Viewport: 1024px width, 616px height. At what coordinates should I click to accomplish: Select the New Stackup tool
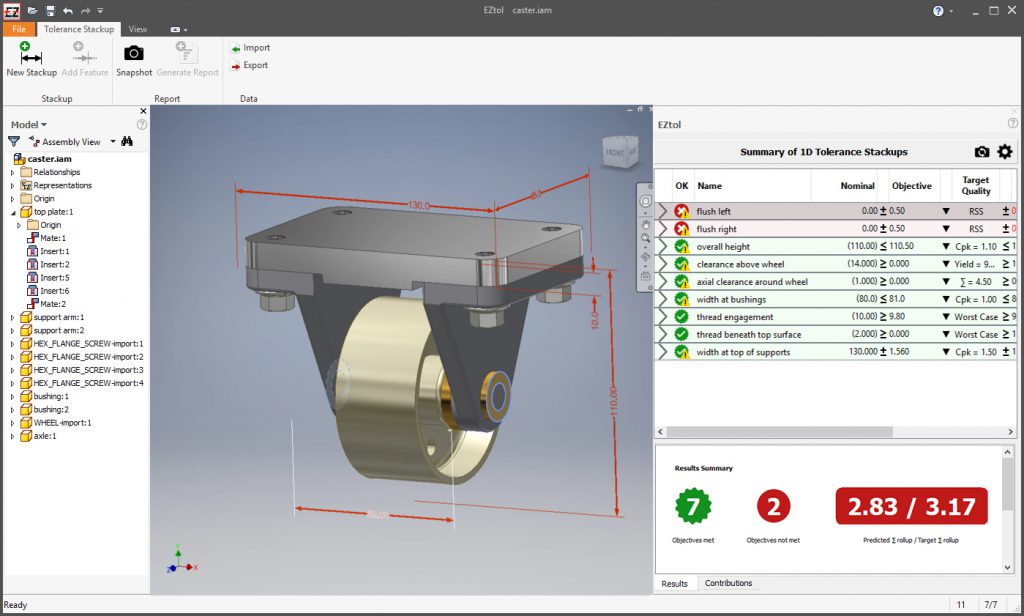[x=31, y=58]
